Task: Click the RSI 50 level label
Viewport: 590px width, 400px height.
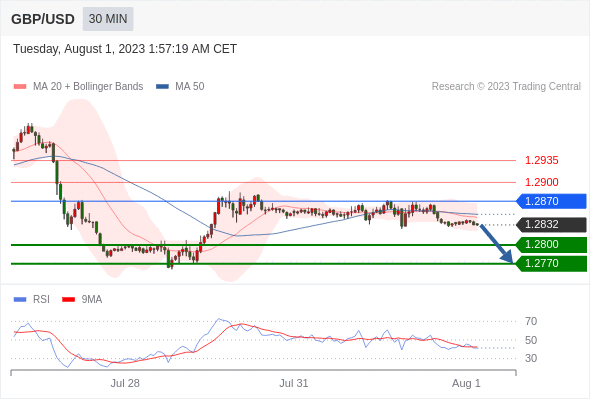Action: (x=531, y=340)
